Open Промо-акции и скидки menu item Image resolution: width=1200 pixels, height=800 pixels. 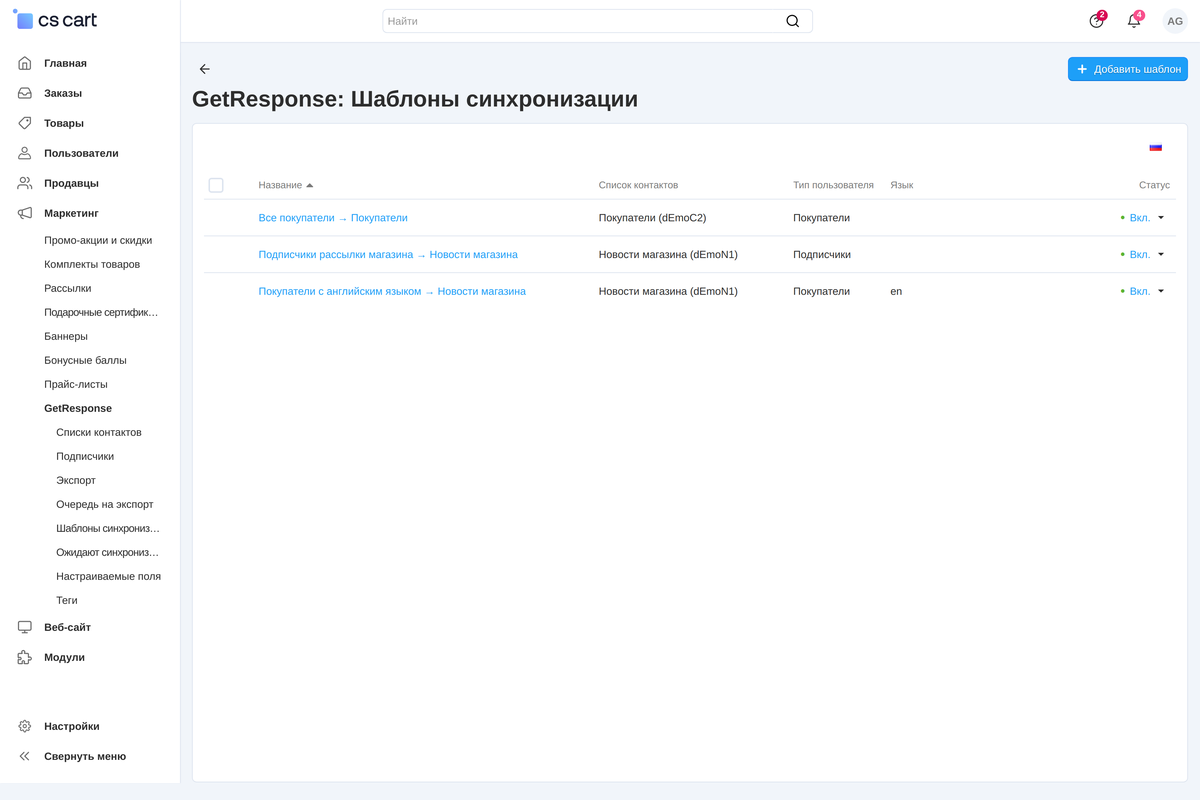click(98, 240)
